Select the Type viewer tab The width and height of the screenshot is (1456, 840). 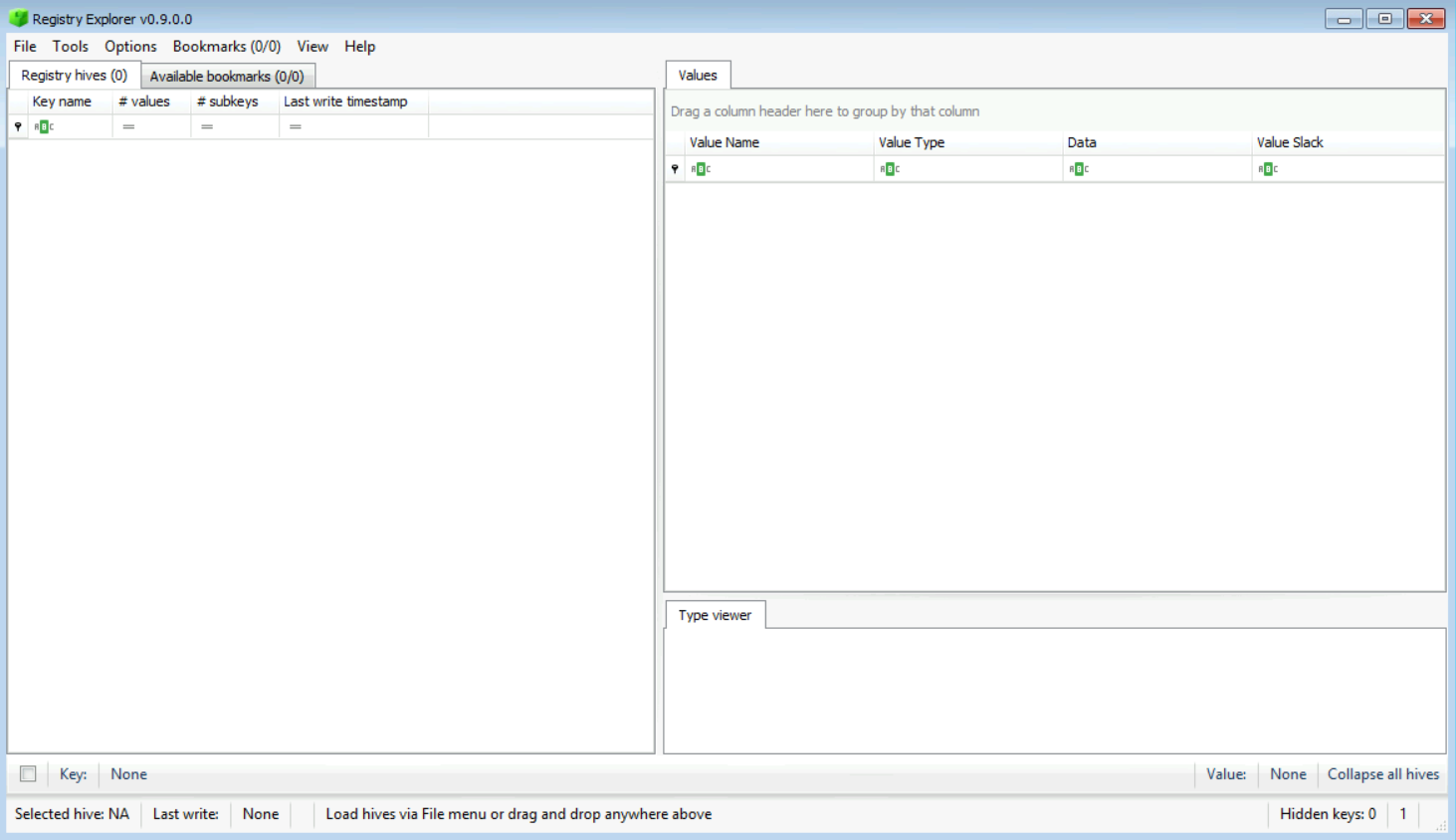pos(715,615)
